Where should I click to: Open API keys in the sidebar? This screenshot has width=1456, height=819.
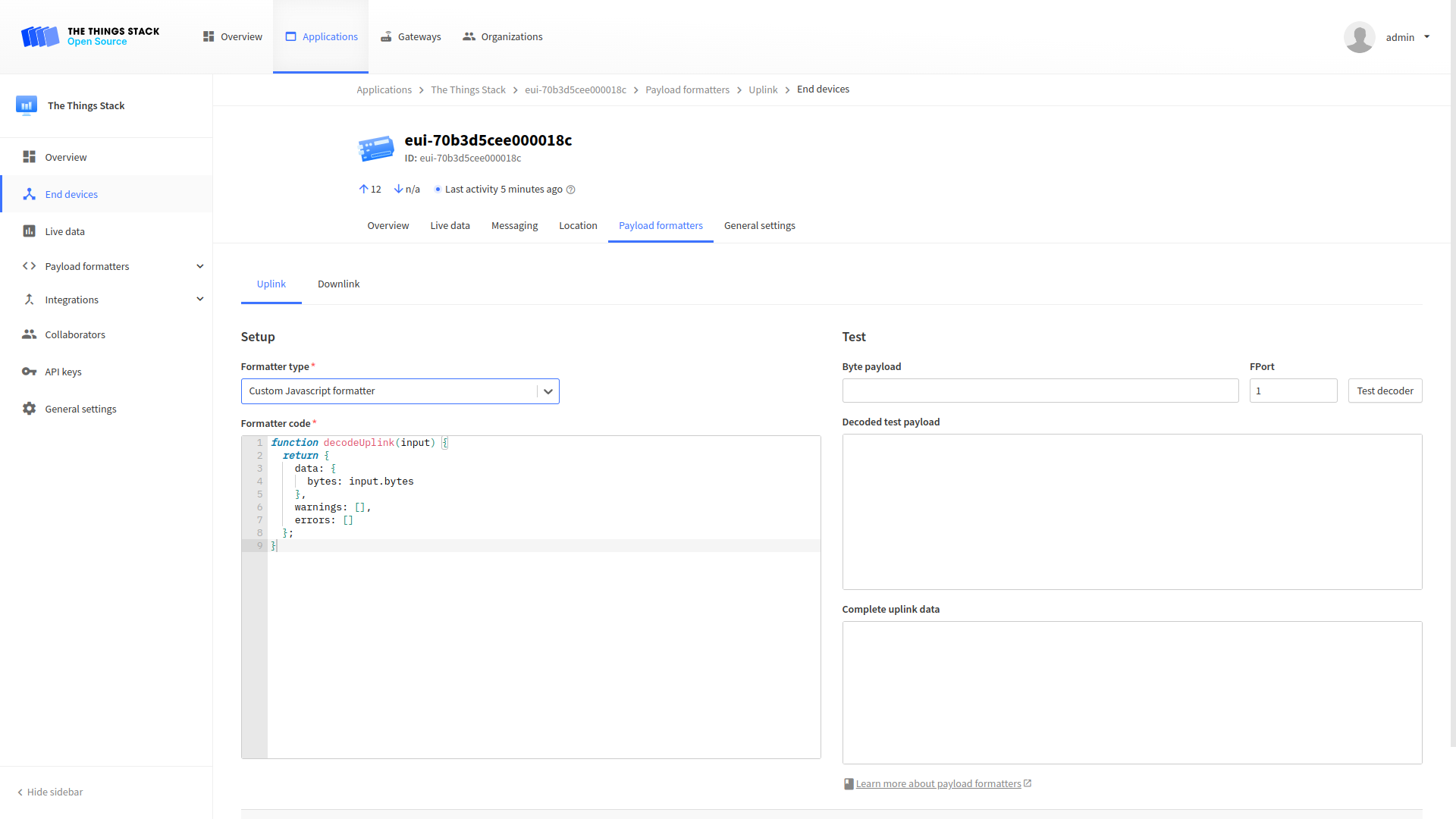point(106,372)
